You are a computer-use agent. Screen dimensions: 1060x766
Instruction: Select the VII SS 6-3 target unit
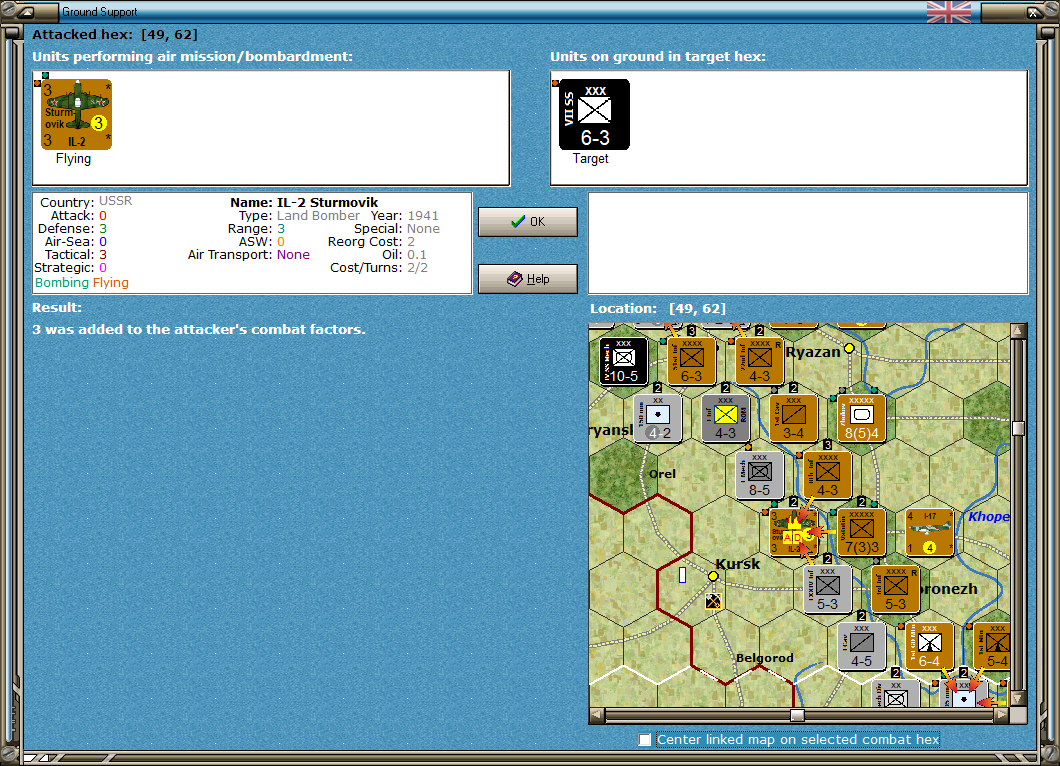[x=594, y=114]
